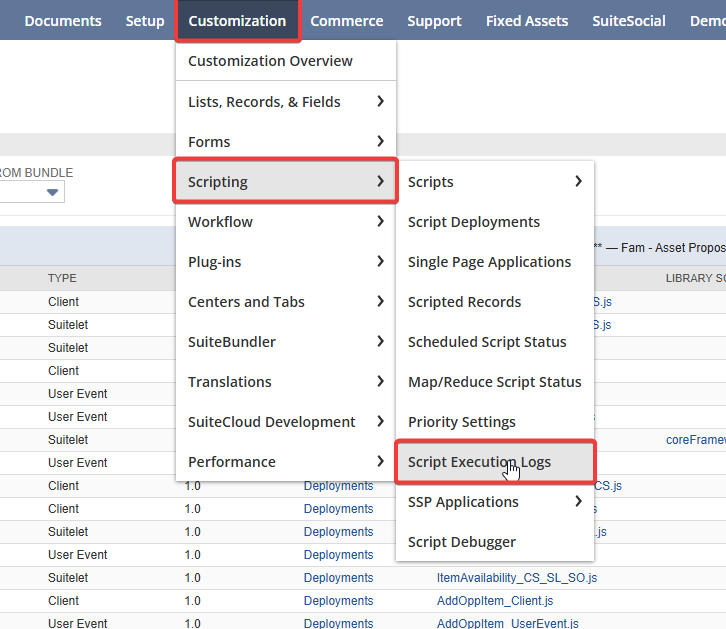Screen dimensions: 726x629
Task: Open ItemAvailability_CS_SL_SO.js script file link
Action: tap(517, 578)
